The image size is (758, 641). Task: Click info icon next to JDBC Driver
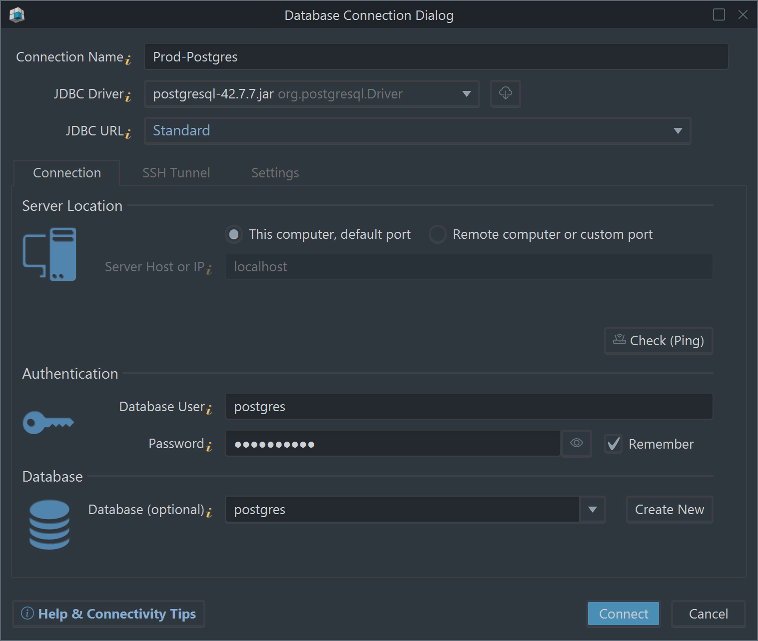[x=128, y=97]
